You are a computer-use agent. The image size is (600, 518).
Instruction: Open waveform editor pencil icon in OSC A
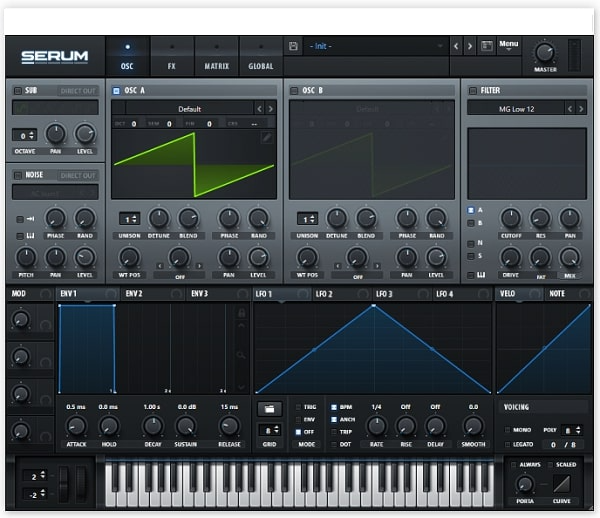pyautogui.click(x=267, y=137)
